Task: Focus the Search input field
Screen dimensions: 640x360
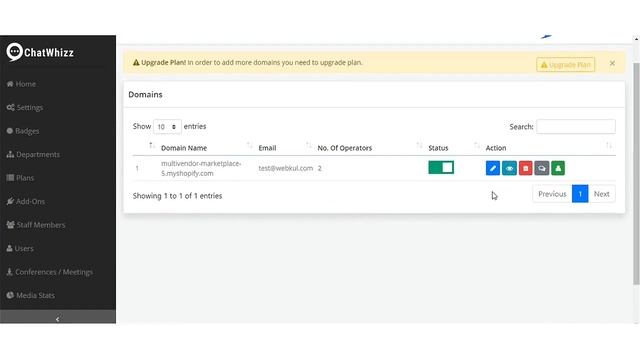Action: [576, 127]
